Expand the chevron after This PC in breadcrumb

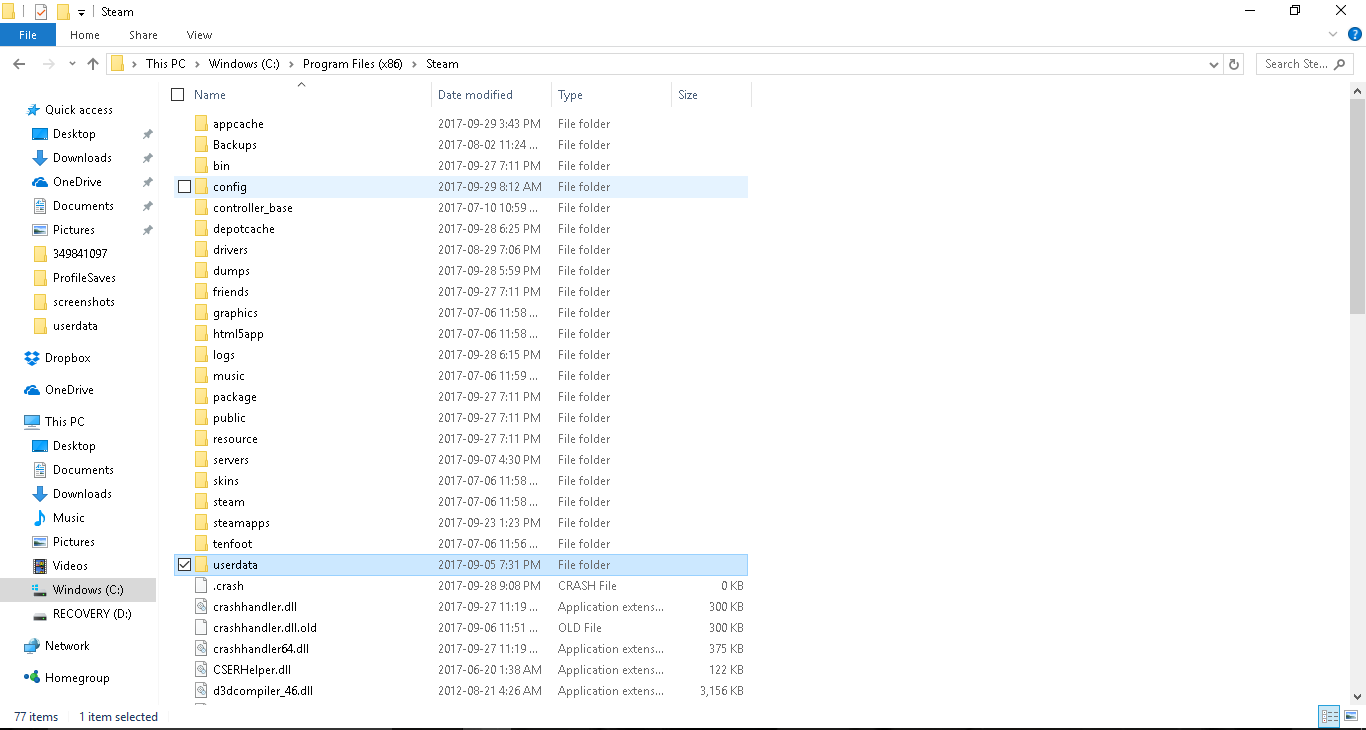point(197,64)
